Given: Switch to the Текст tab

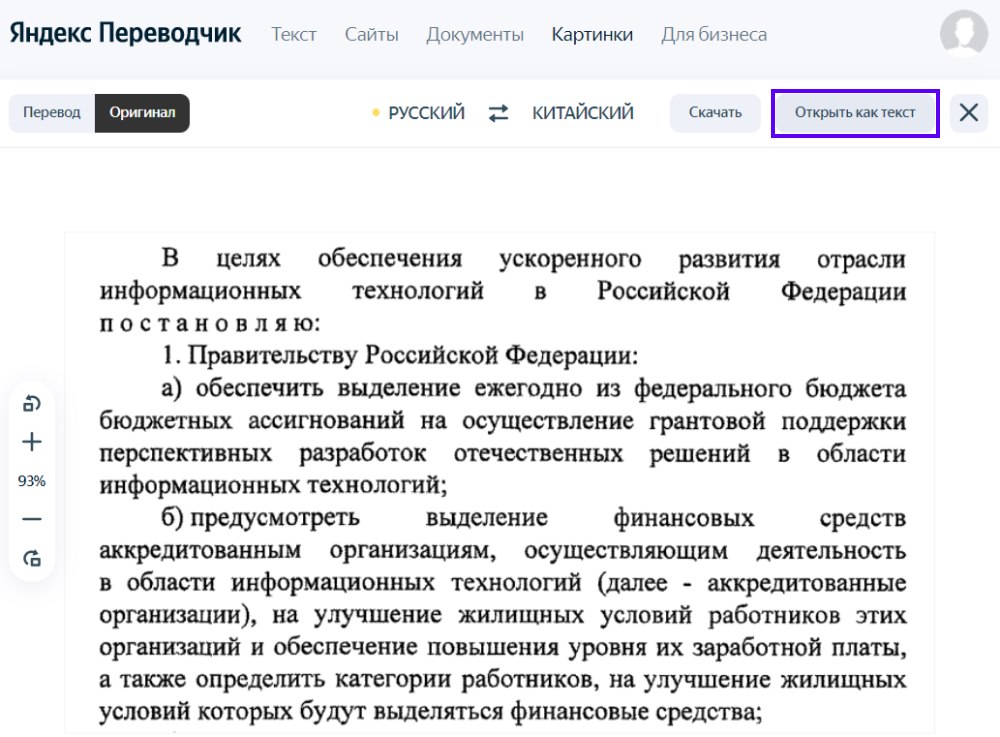Looking at the screenshot, I should click(x=293, y=34).
